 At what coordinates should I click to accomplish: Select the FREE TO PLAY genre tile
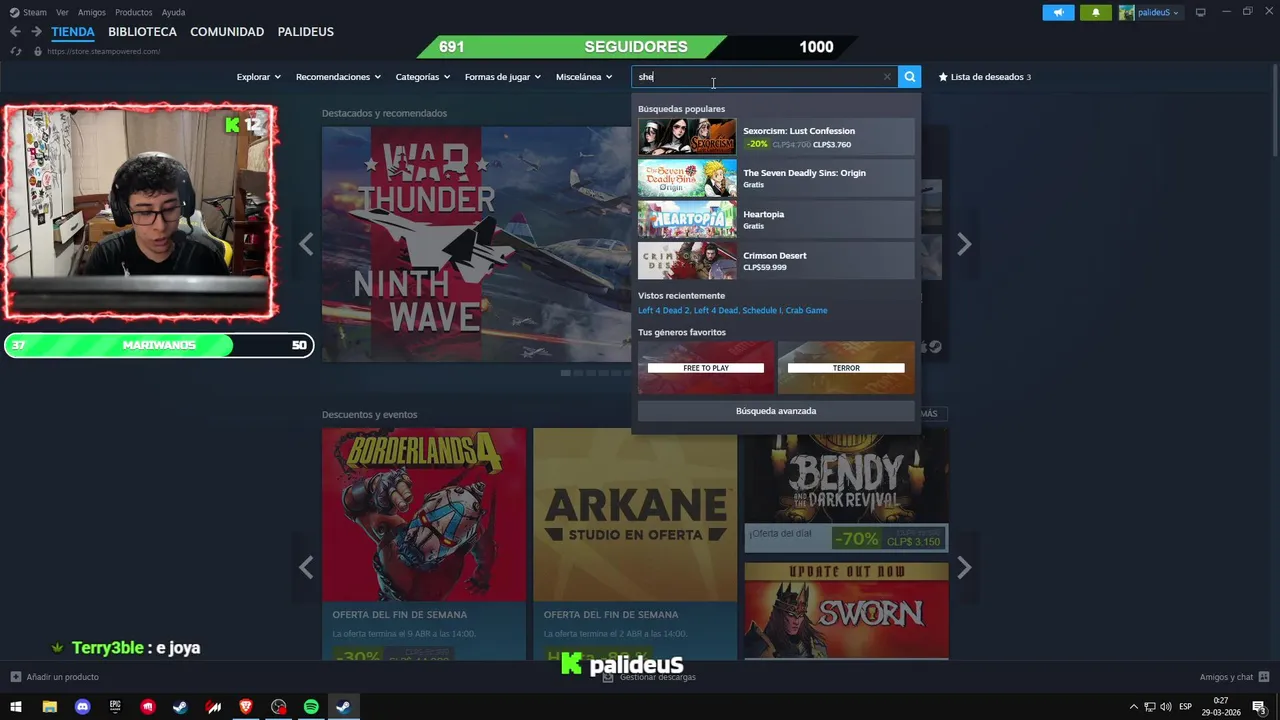click(x=706, y=367)
